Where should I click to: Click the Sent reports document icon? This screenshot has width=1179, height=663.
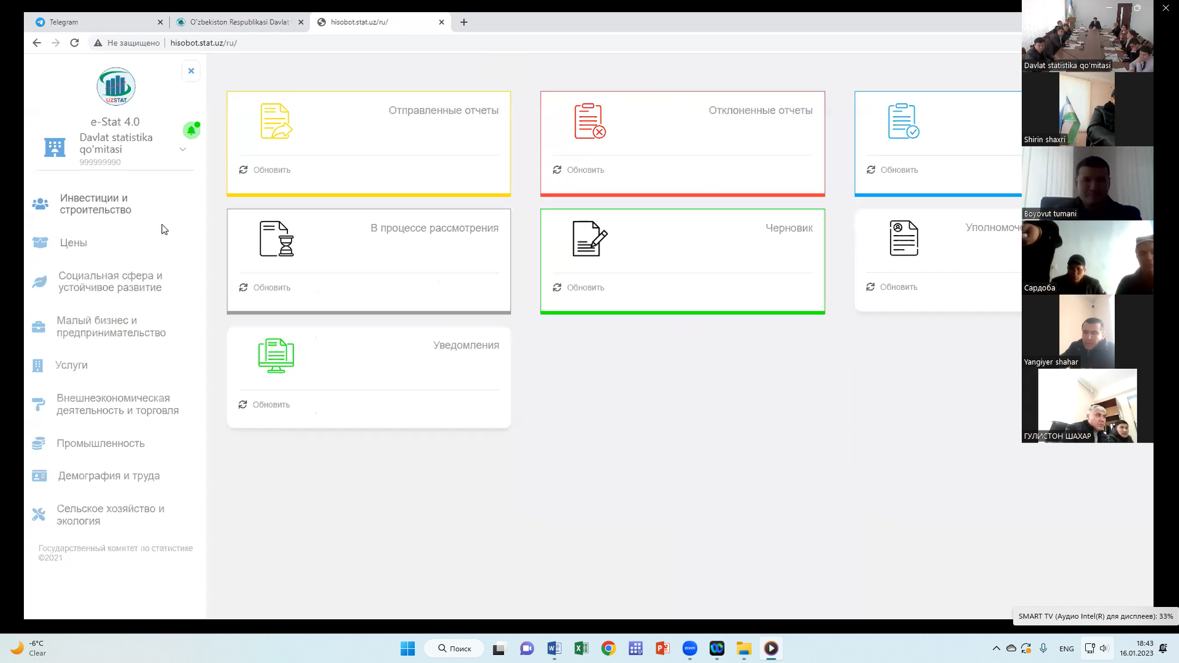coord(276,121)
